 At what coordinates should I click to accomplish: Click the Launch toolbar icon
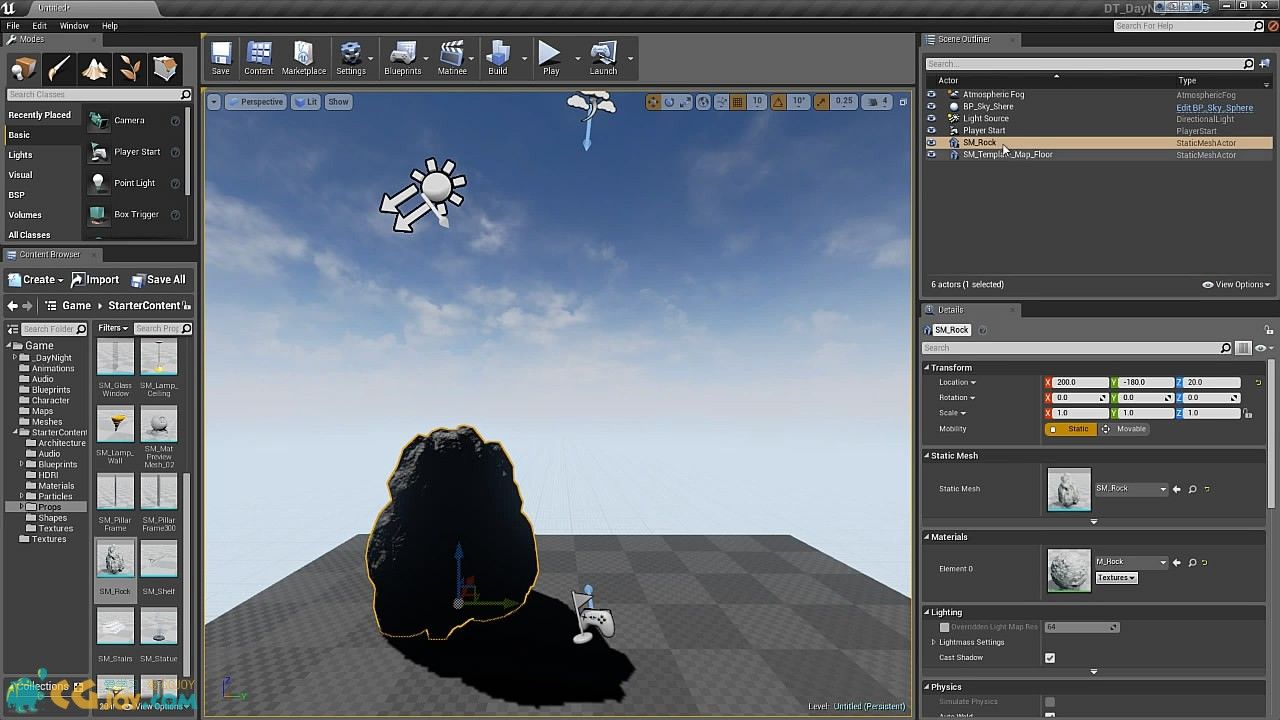click(603, 59)
